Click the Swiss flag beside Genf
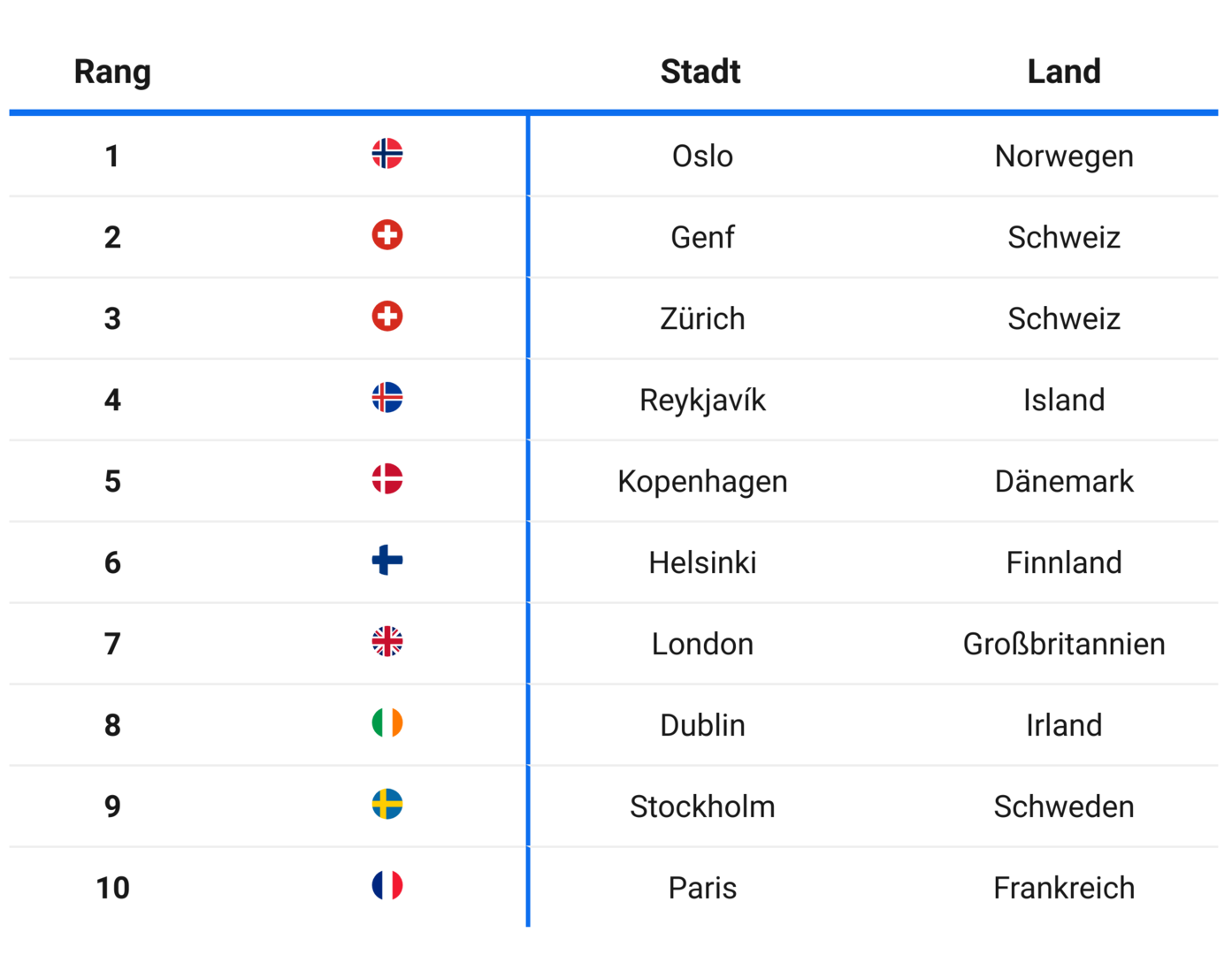This screenshot has height=955, width=1232. click(387, 235)
